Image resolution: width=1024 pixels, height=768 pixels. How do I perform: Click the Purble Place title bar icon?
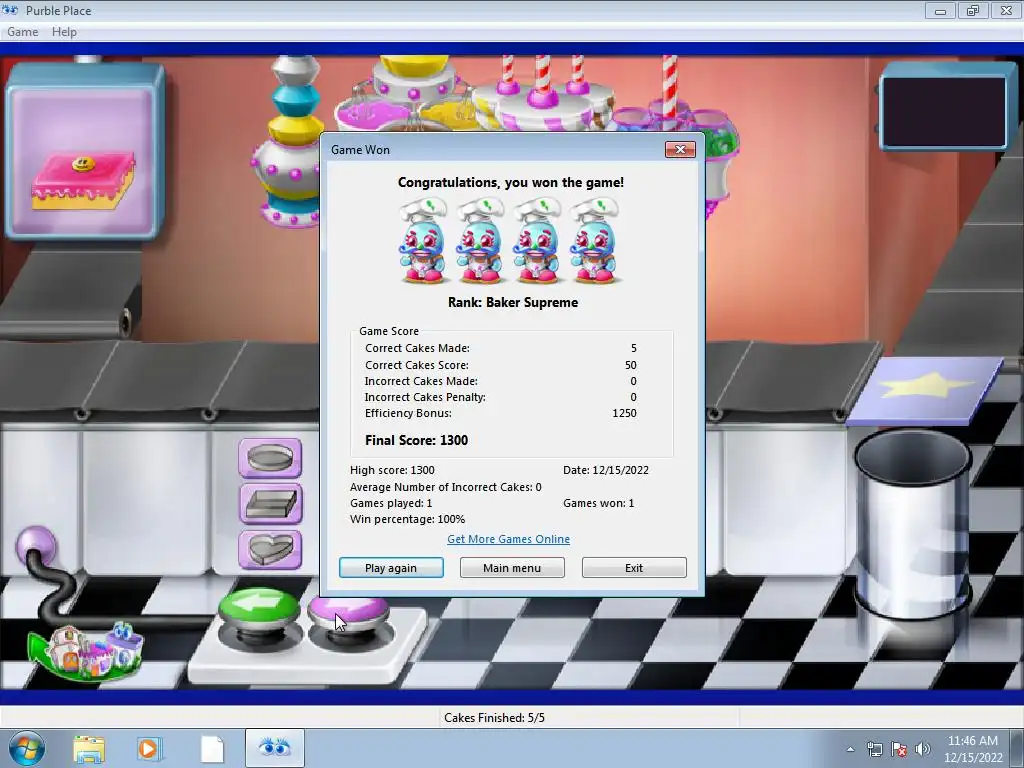click(x=10, y=10)
